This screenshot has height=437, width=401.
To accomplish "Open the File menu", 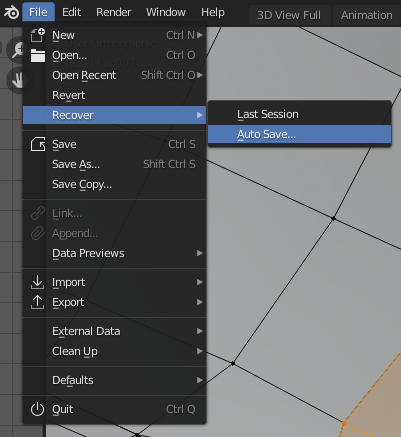I will 38,12.
